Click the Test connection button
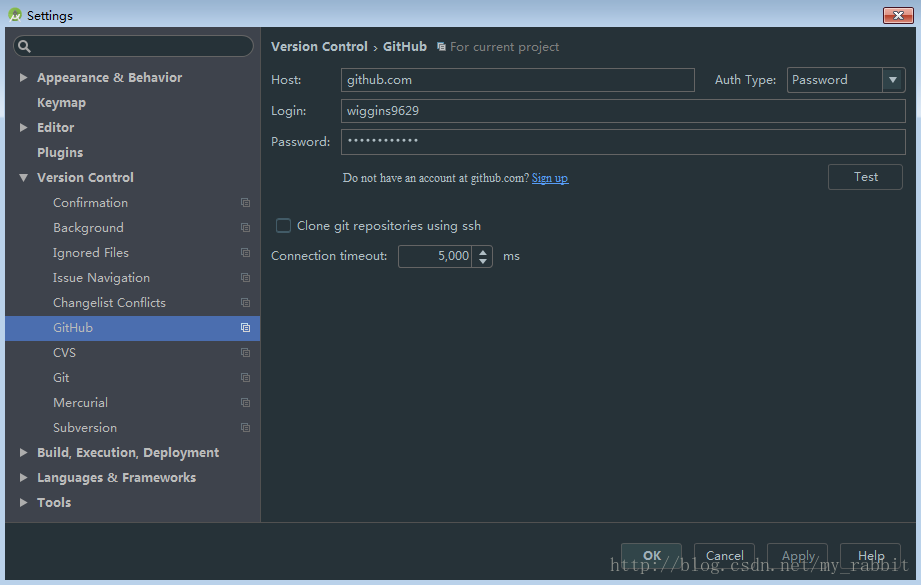Viewport: 921px width, 585px height. click(x=865, y=177)
